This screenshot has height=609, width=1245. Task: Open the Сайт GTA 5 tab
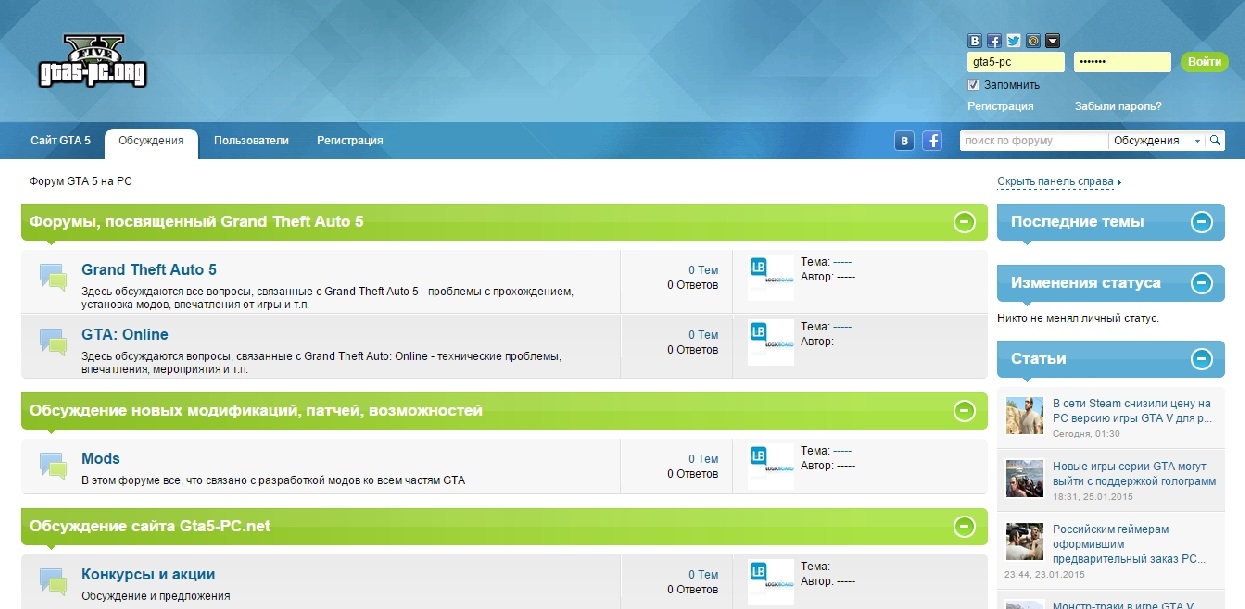pyautogui.click(x=60, y=141)
